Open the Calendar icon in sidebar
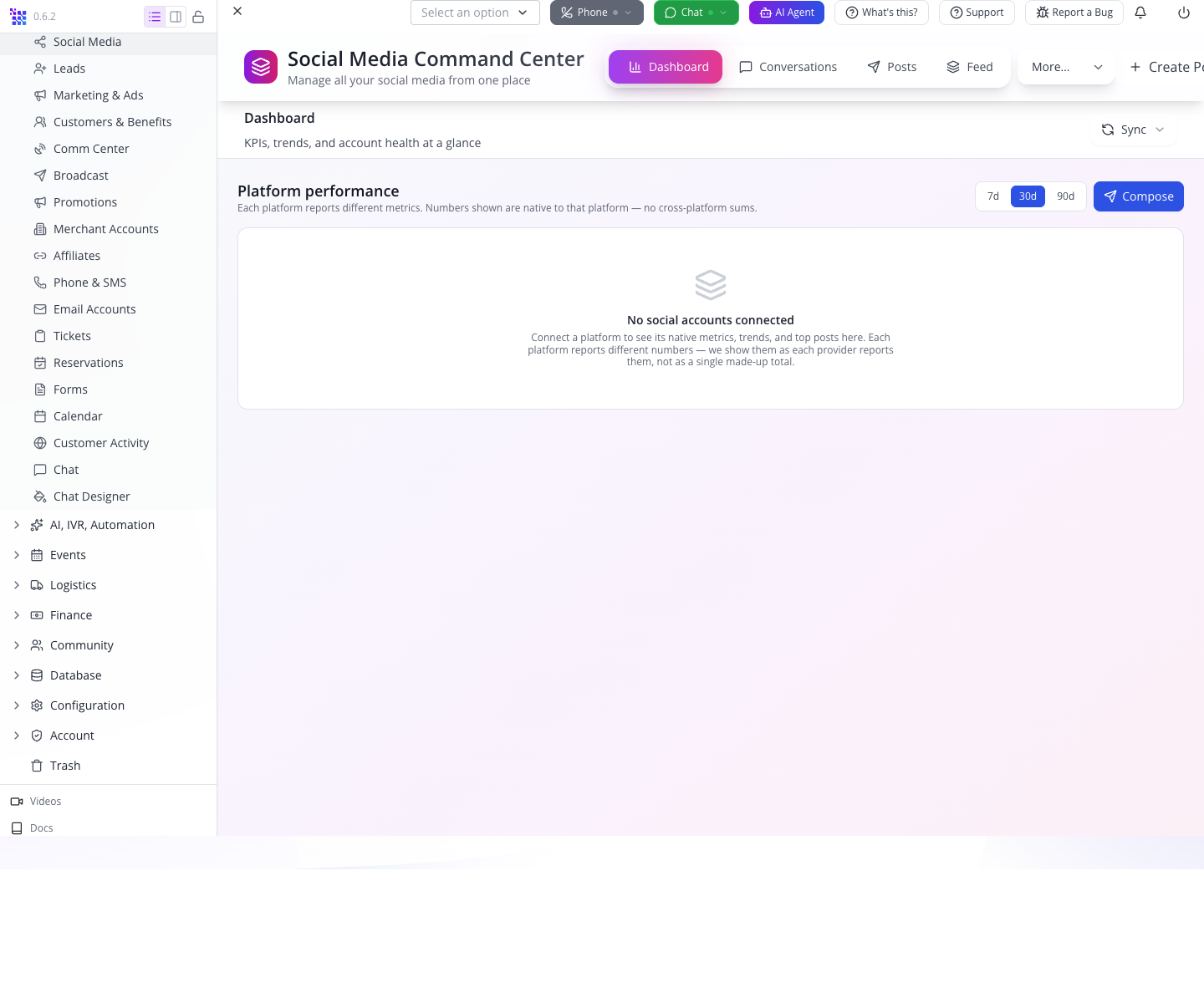Image resolution: width=1204 pixels, height=1003 pixels. (x=40, y=416)
